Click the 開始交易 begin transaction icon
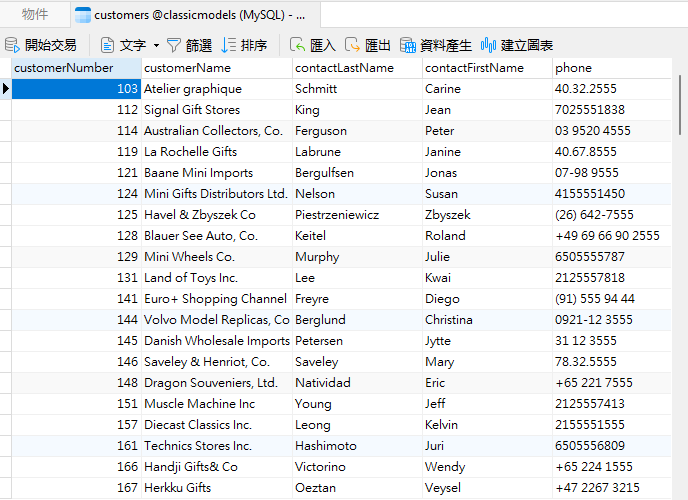The image size is (688, 500). tap(13, 45)
